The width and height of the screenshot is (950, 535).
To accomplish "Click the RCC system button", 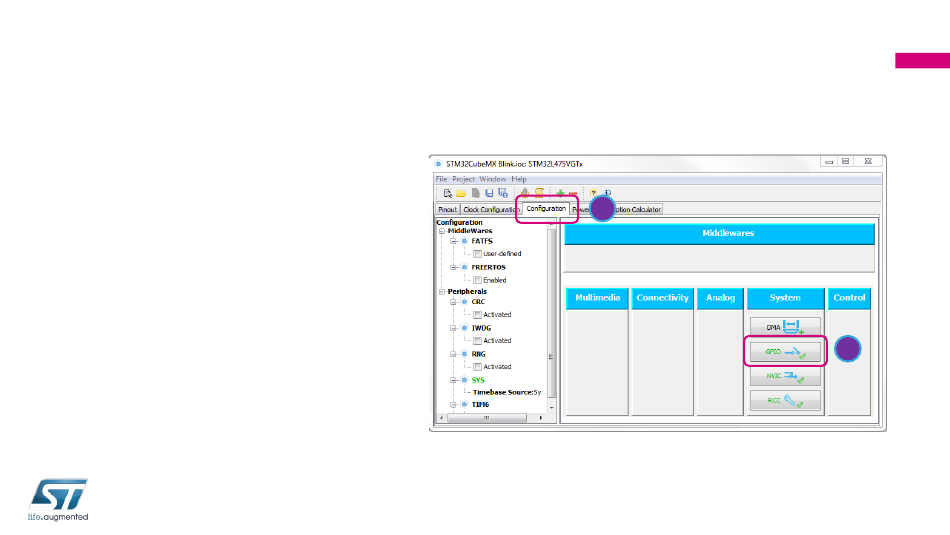I will pyautogui.click(x=785, y=402).
